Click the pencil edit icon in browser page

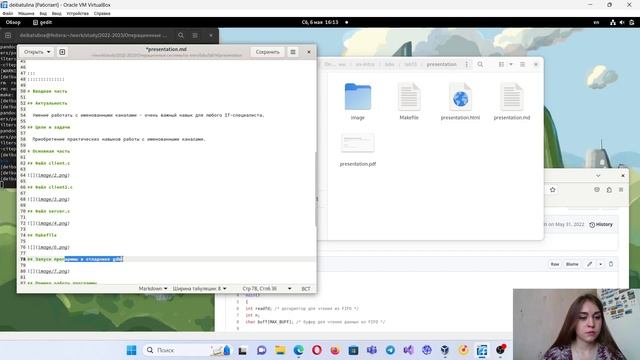590,264
